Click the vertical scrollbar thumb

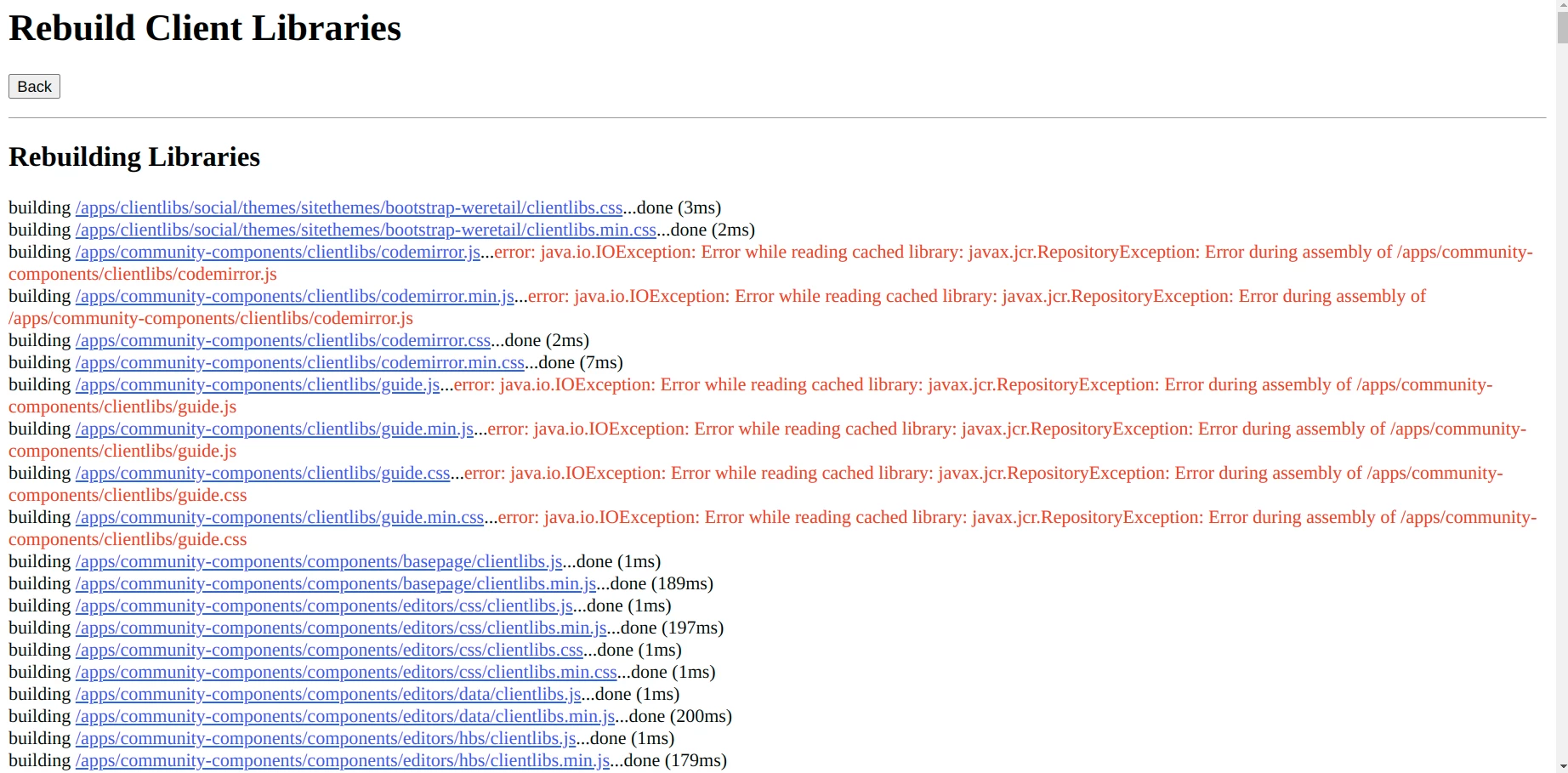(1562, 27)
